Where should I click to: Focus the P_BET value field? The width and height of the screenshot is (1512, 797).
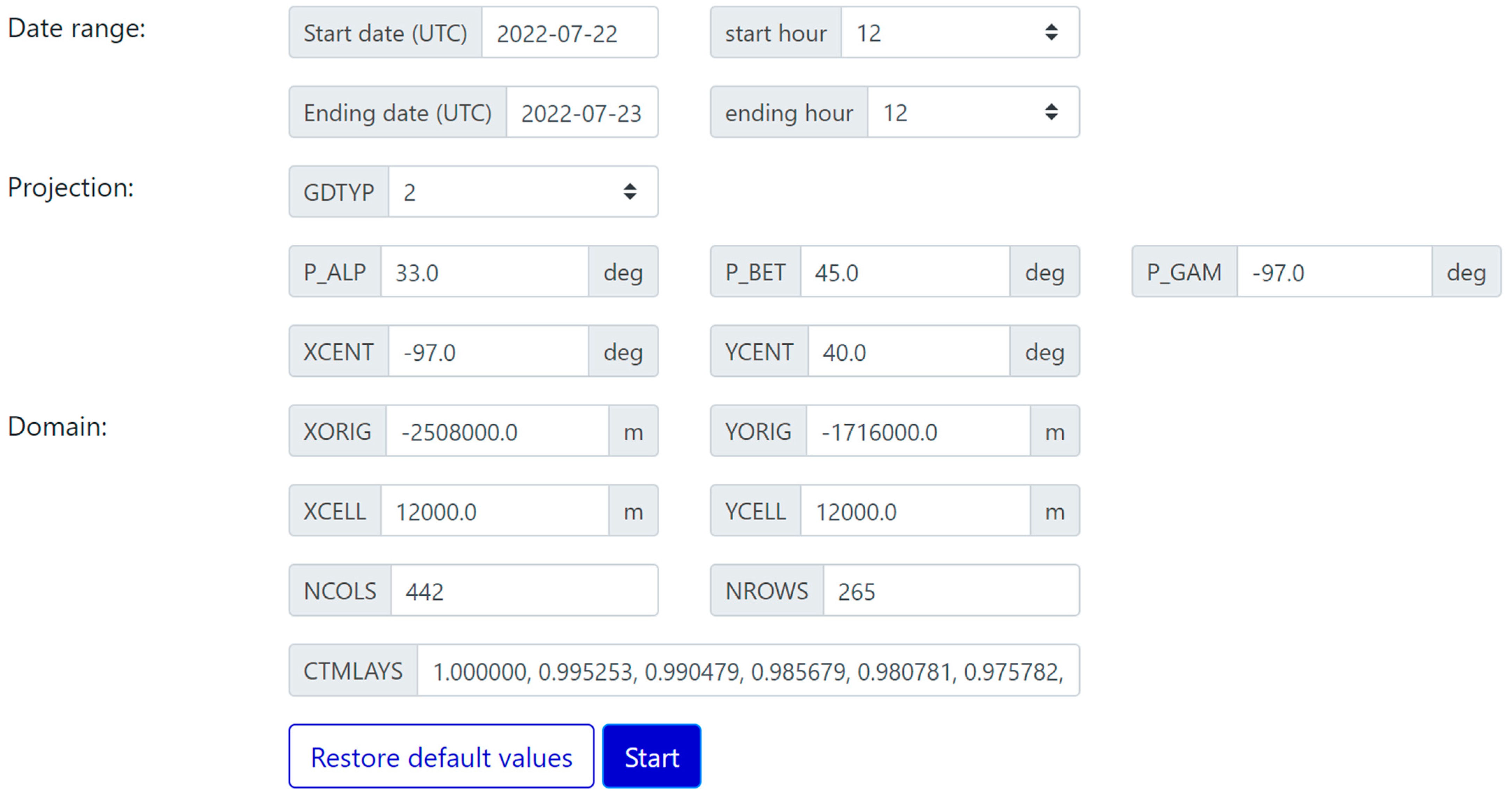pyautogui.click(x=904, y=272)
